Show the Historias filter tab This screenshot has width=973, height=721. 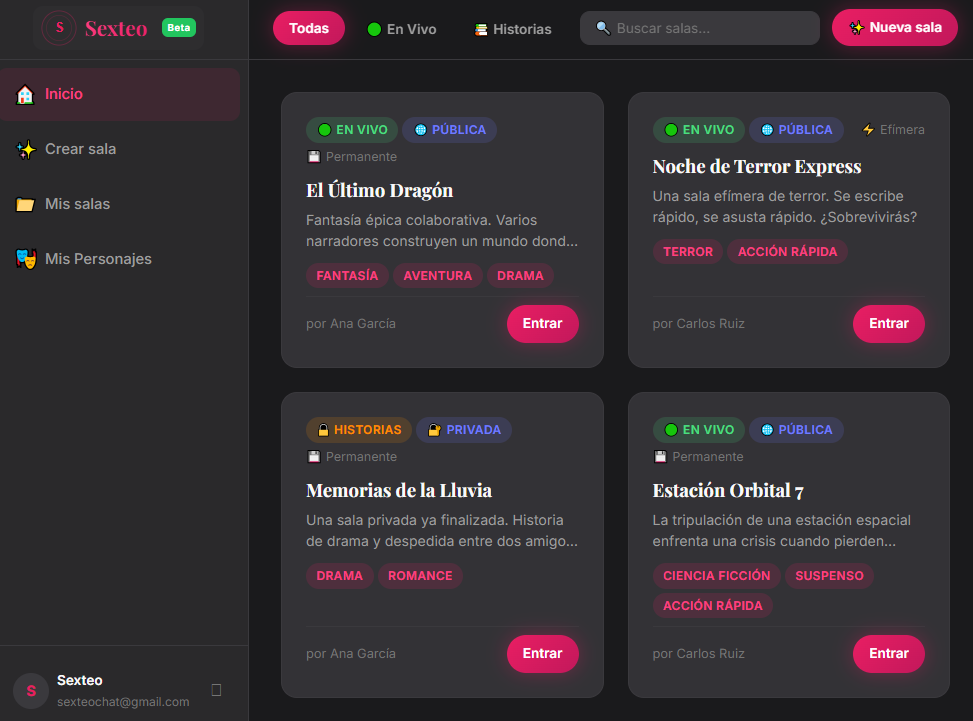click(513, 29)
